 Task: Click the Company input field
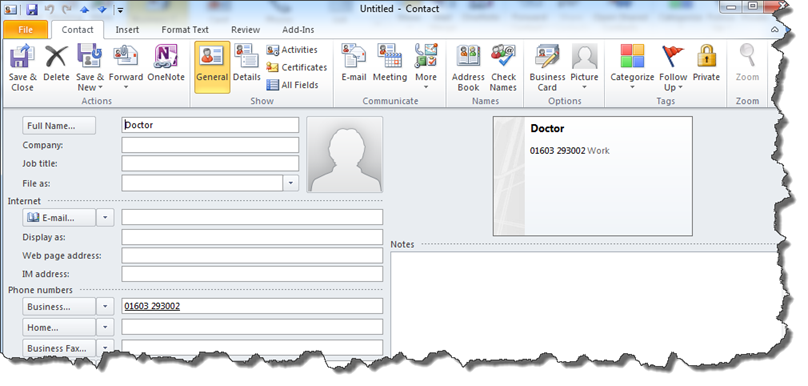point(210,145)
